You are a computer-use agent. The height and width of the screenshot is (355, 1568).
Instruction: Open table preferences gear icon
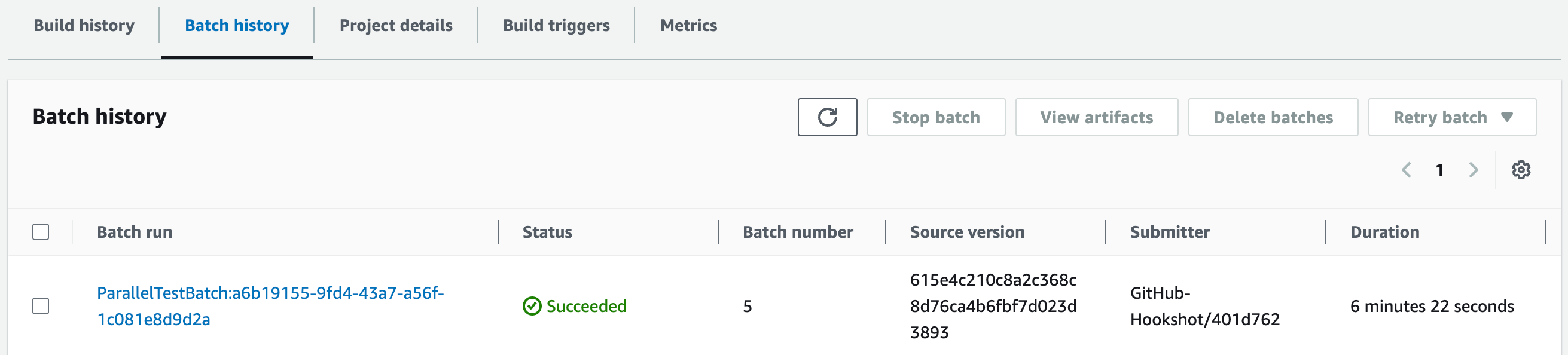click(x=1521, y=170)
